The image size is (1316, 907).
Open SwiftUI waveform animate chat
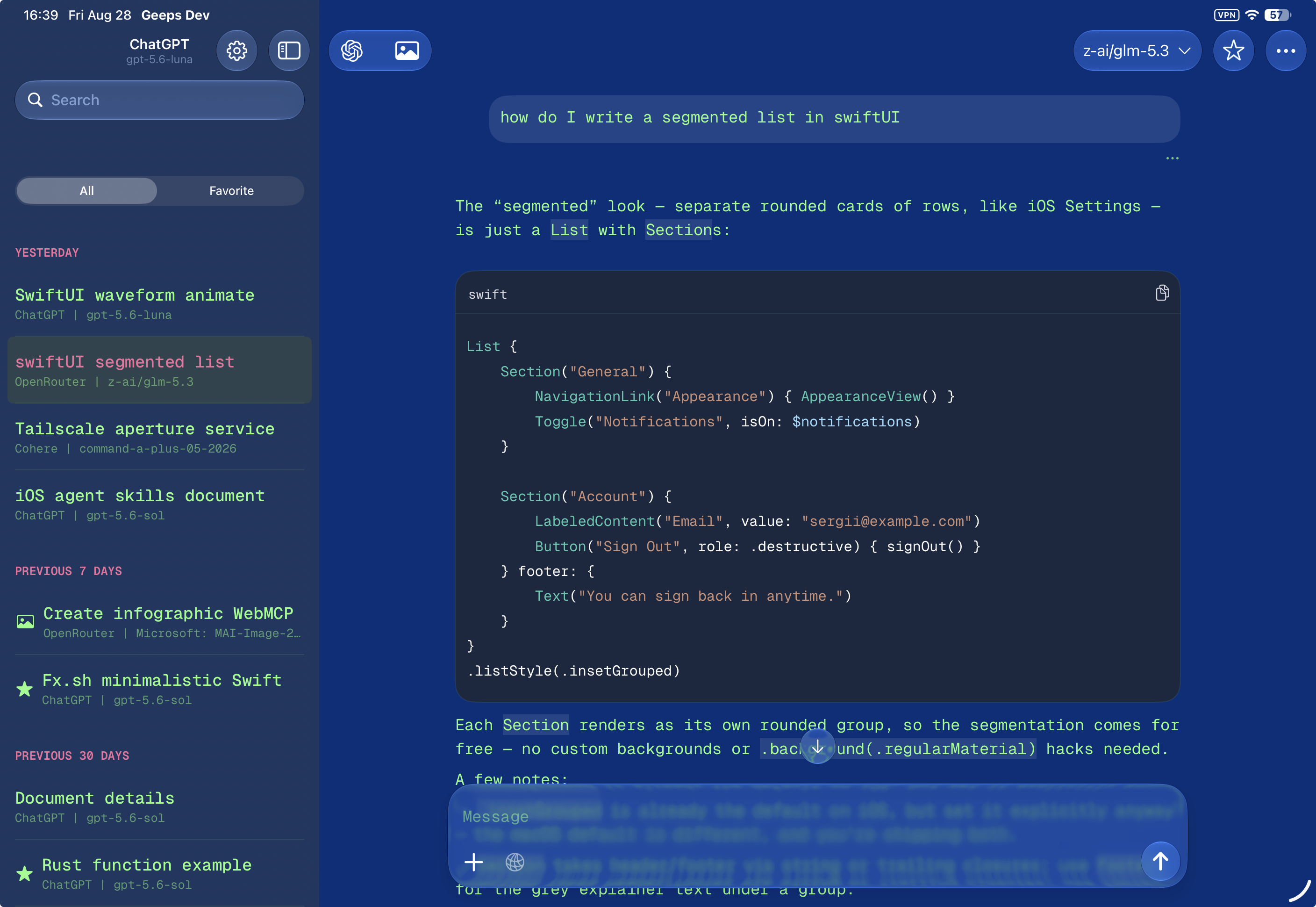click(160, 303)
